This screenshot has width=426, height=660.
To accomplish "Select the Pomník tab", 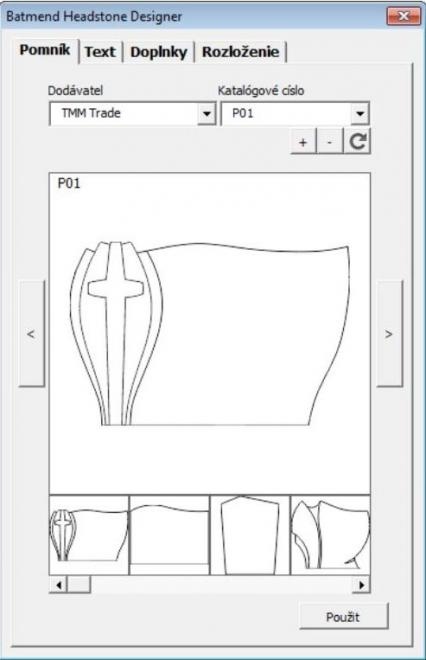I will coord(45,50).
